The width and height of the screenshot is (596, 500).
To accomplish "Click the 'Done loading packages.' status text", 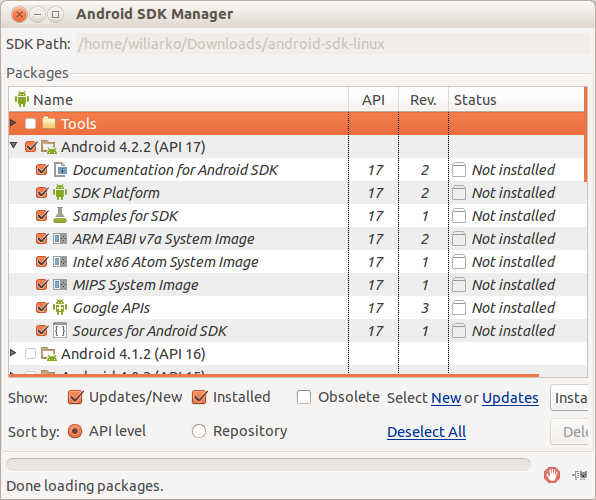I will click(85, 486).
